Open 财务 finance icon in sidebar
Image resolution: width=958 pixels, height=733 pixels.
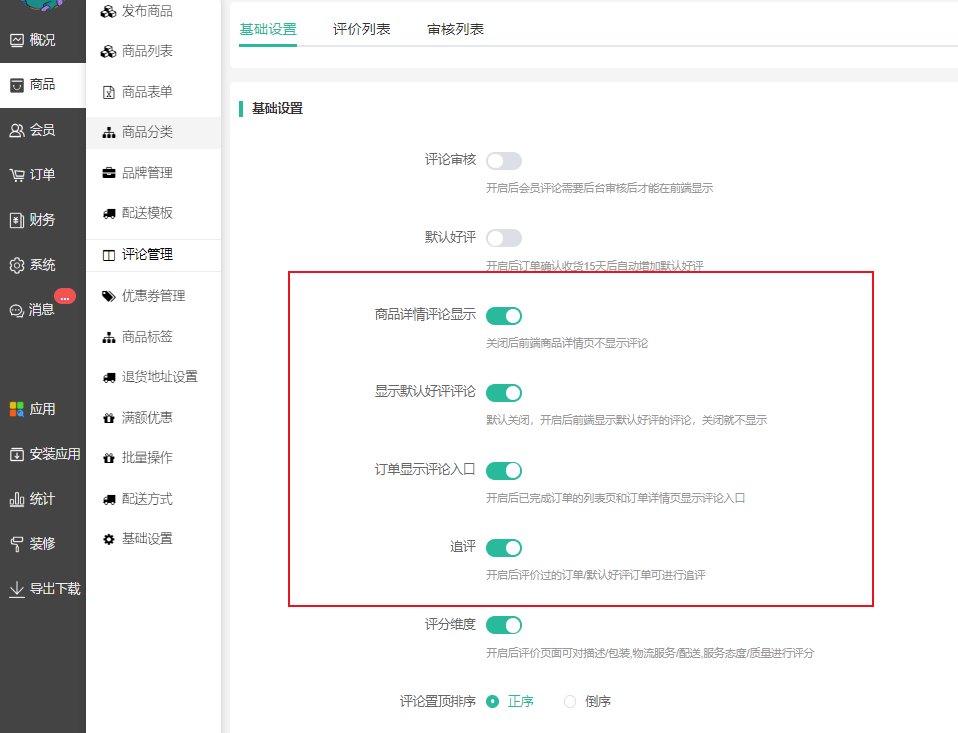coord(17,220)
